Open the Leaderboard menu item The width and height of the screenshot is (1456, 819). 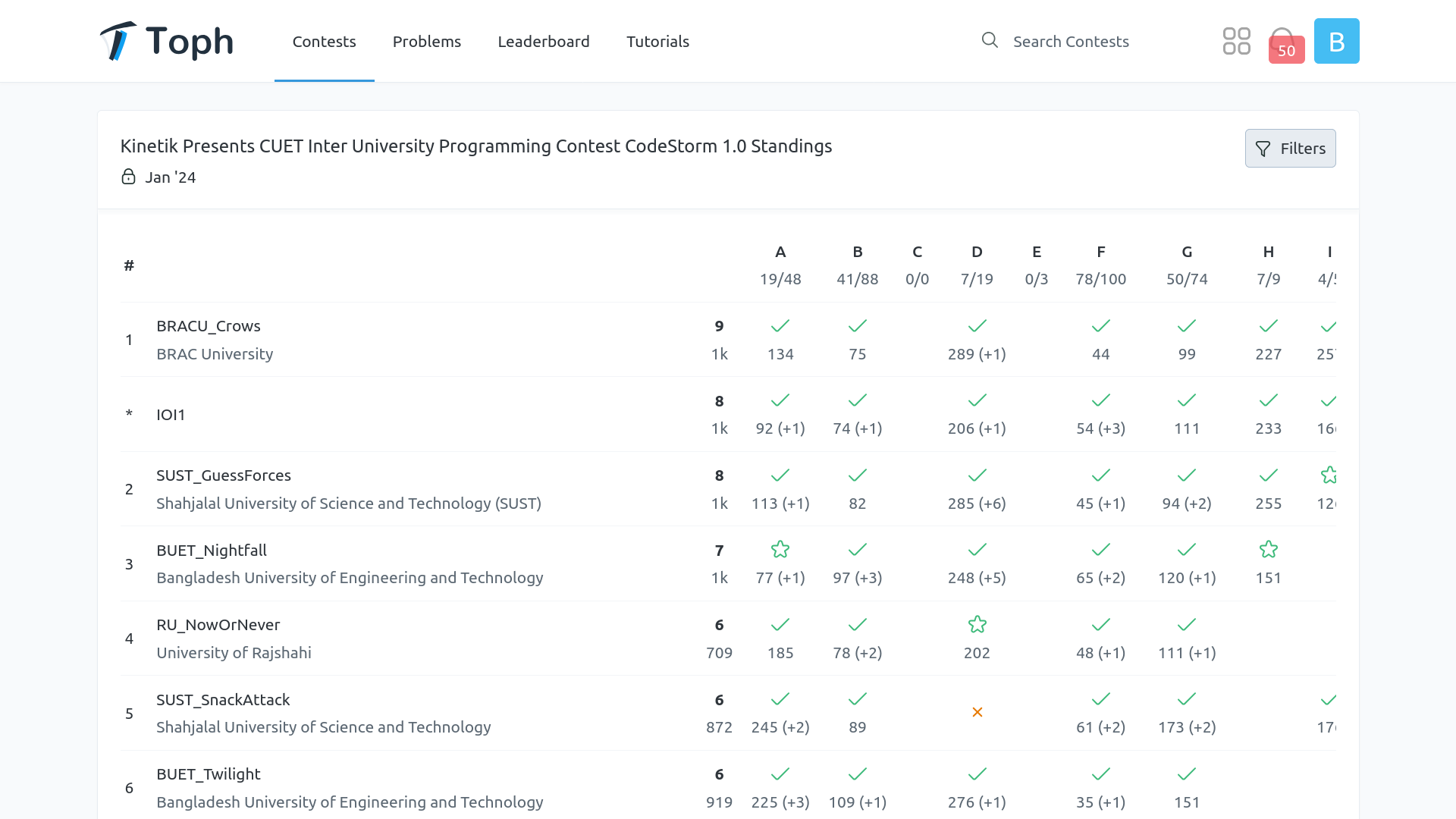pos(544,42)
